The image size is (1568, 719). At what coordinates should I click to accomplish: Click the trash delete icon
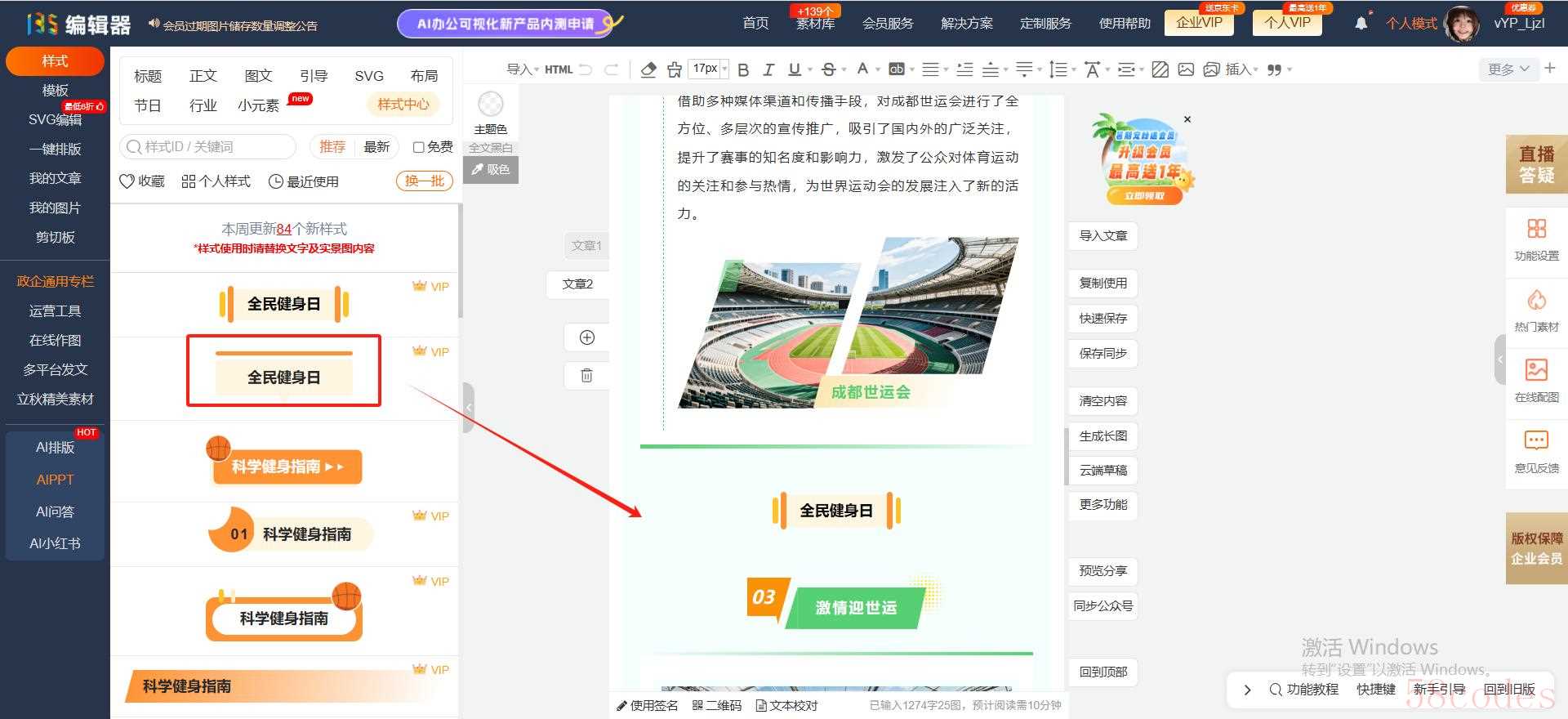pos(586,375)
